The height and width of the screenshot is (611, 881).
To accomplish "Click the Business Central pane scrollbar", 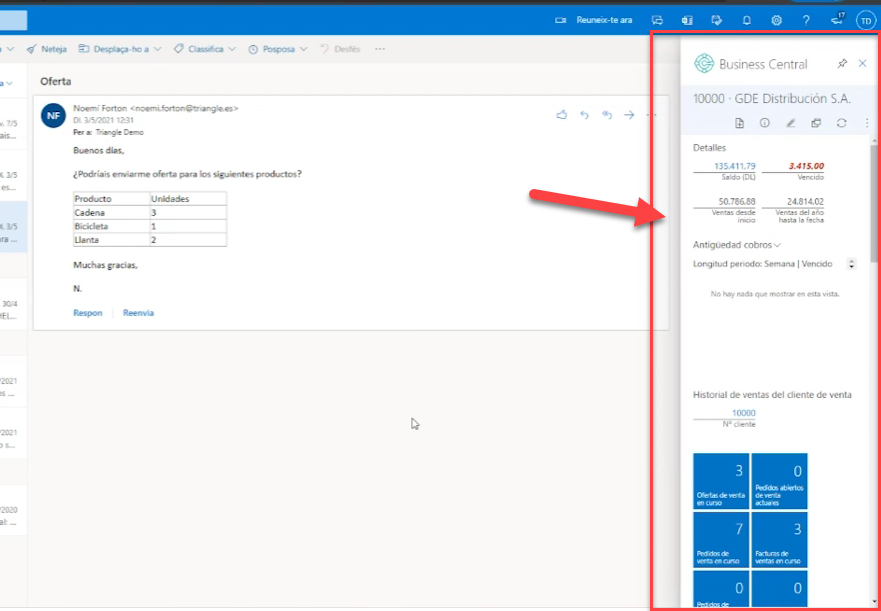I will (x=874, y=200).
